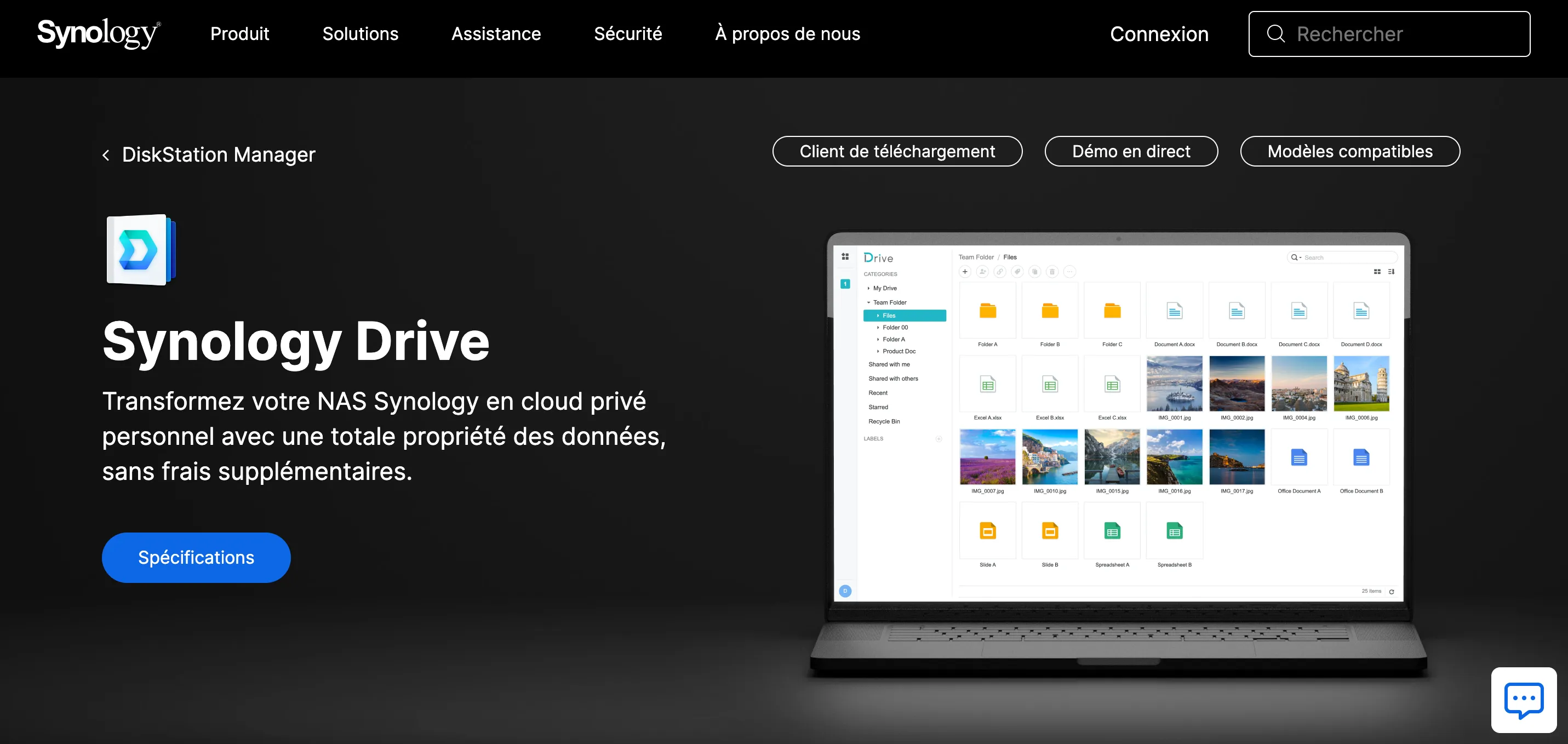Open the Assistance menu

496,33
